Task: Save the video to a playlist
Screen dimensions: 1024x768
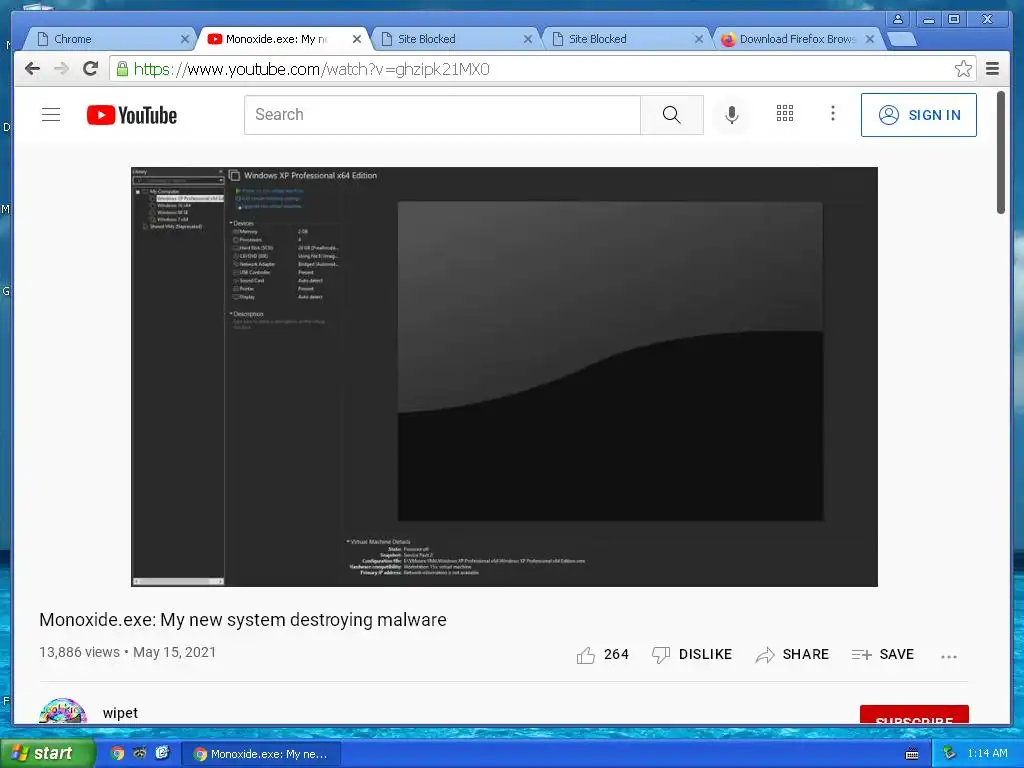Action: coord(882,654)
